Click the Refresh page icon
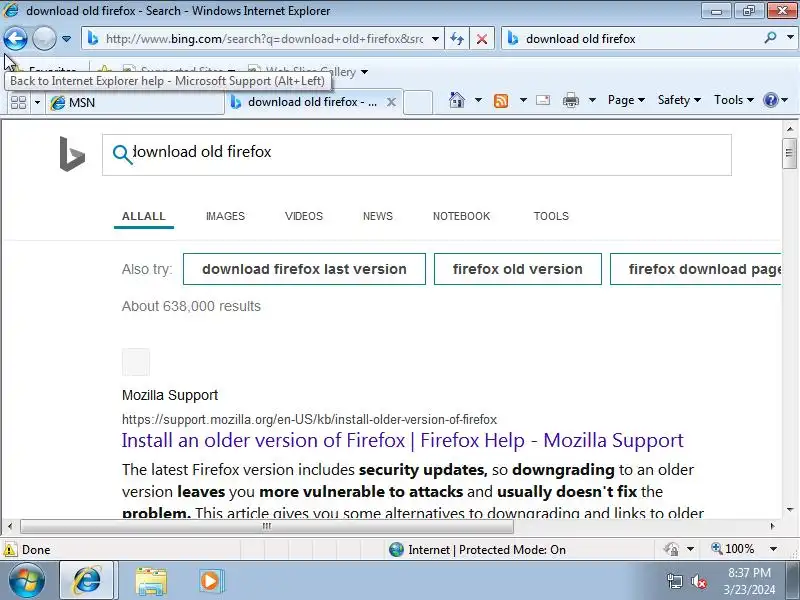 [x=457, y=39]
